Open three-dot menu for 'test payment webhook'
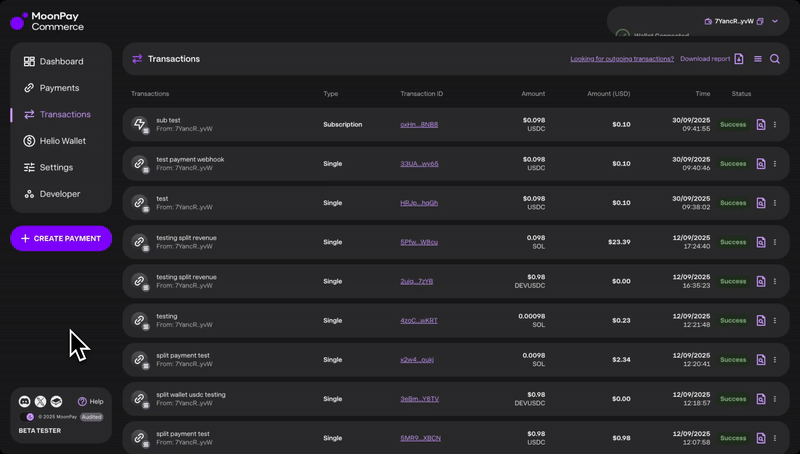Screen dimensions: 800x454 (775, 164)
